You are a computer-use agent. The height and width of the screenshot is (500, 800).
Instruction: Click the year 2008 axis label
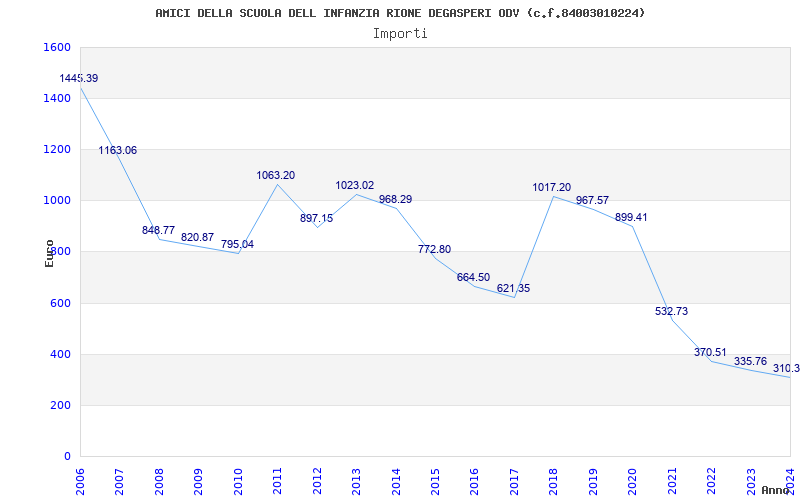[159, 481]
